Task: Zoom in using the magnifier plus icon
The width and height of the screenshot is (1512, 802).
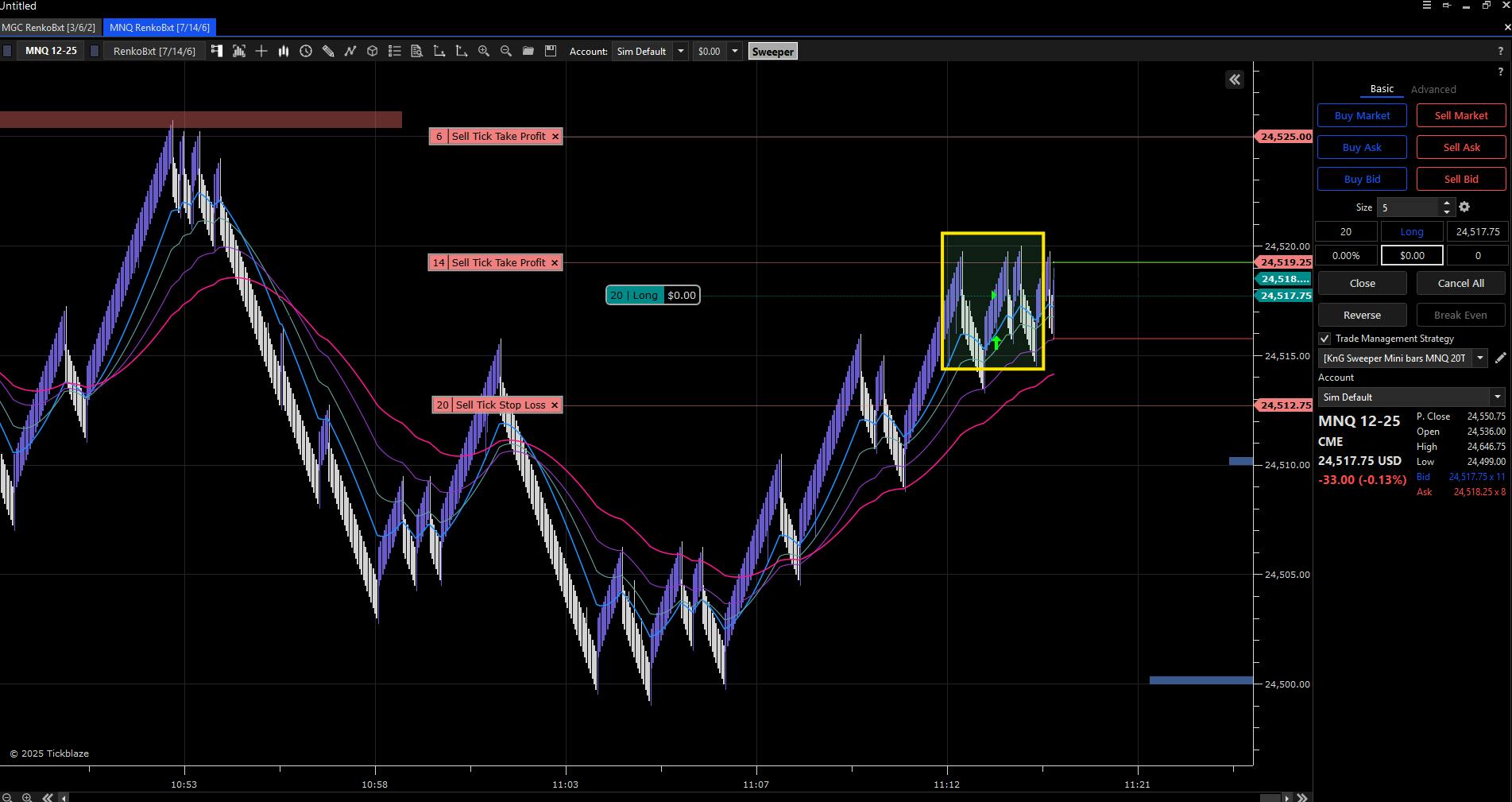Action: click(x=484, y=52)
